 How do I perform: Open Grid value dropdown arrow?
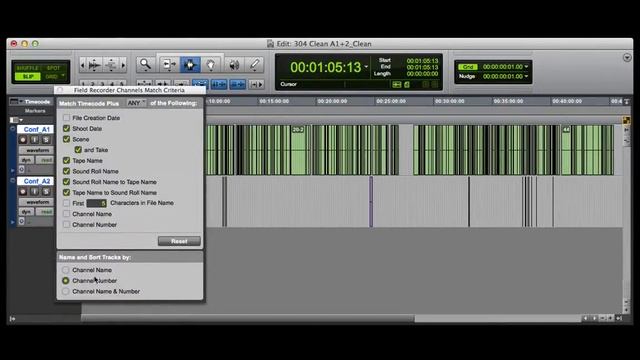click(526, 67)
